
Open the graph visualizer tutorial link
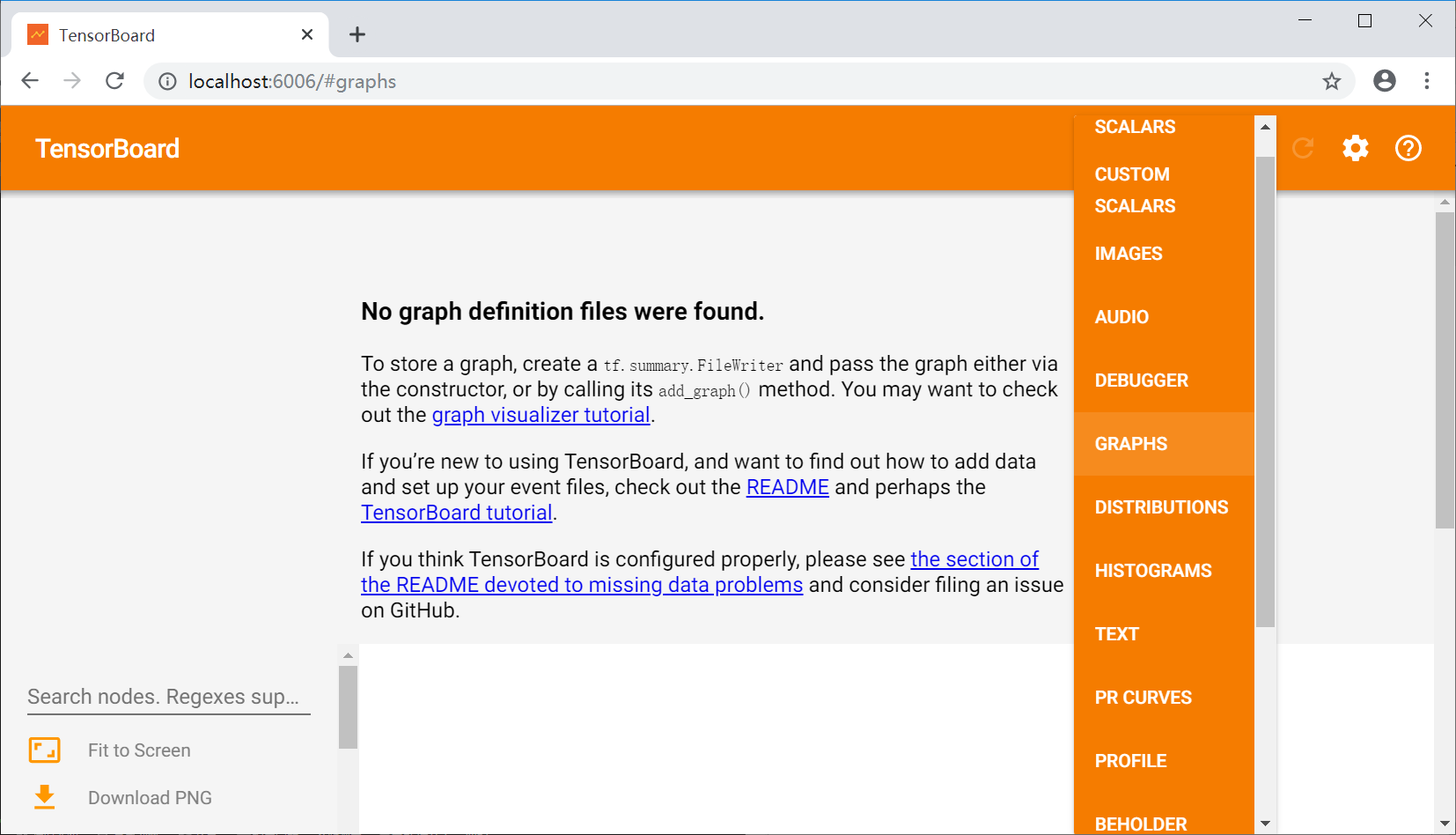[x=540, y=415]
